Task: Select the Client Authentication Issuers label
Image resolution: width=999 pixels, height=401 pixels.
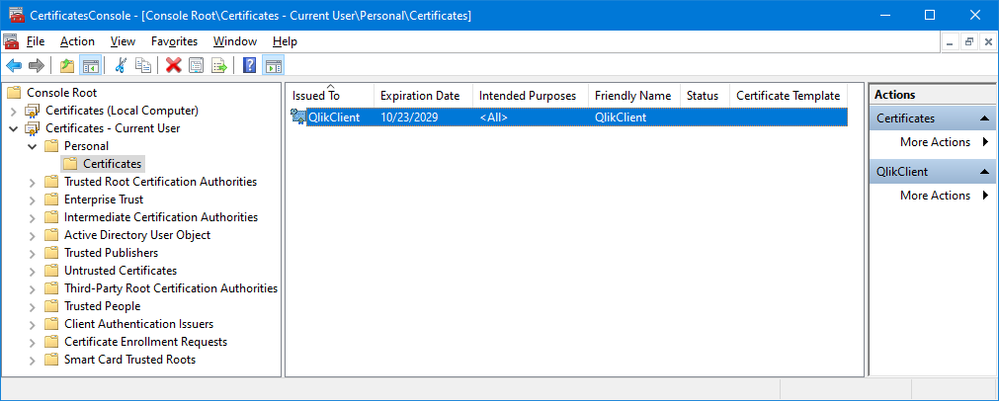Action: 139,324
